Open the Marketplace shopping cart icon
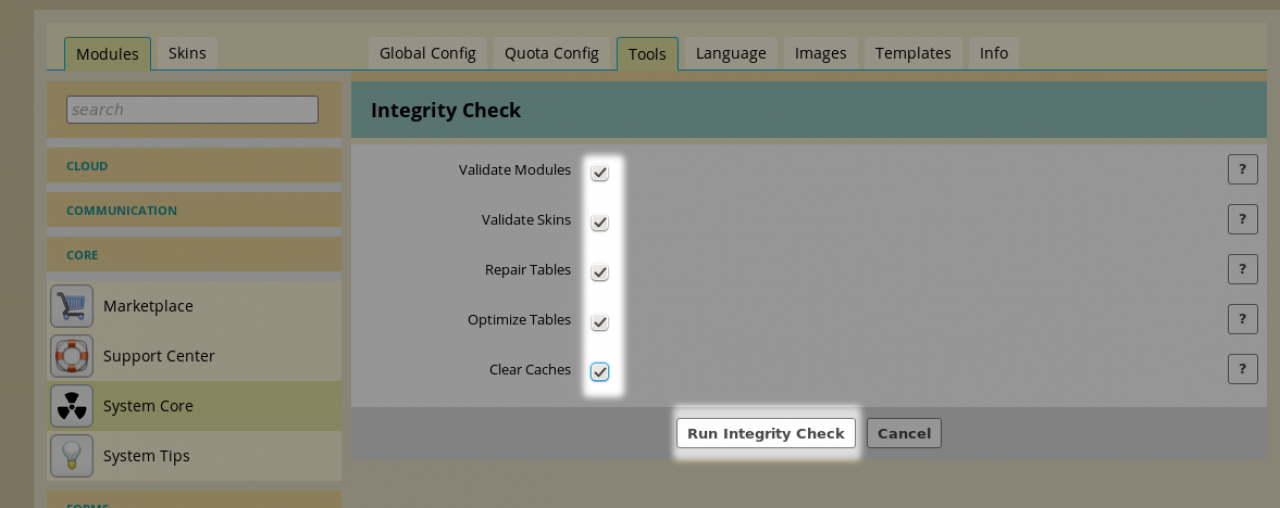 point(71,306)
